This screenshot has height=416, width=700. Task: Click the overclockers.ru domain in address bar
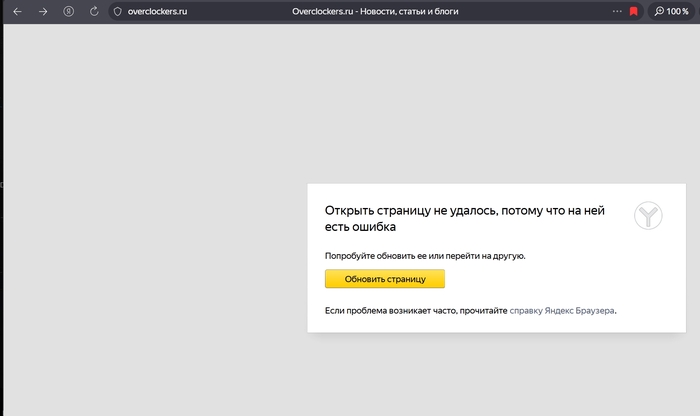click(157, 11)
